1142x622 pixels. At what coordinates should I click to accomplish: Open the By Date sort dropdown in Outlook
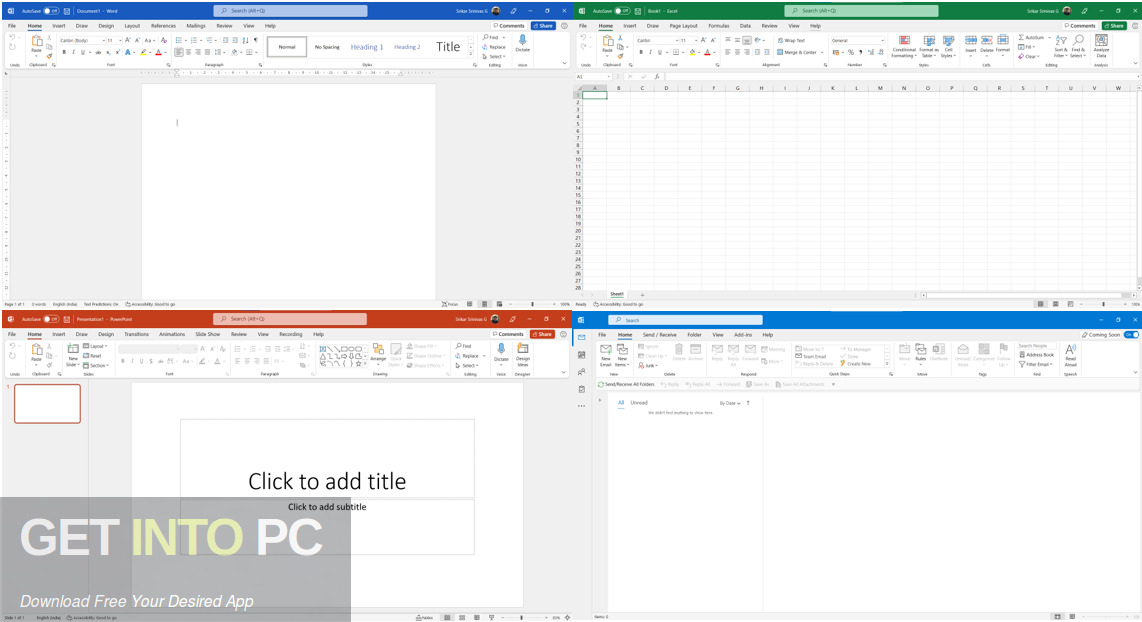click(731, 403)
